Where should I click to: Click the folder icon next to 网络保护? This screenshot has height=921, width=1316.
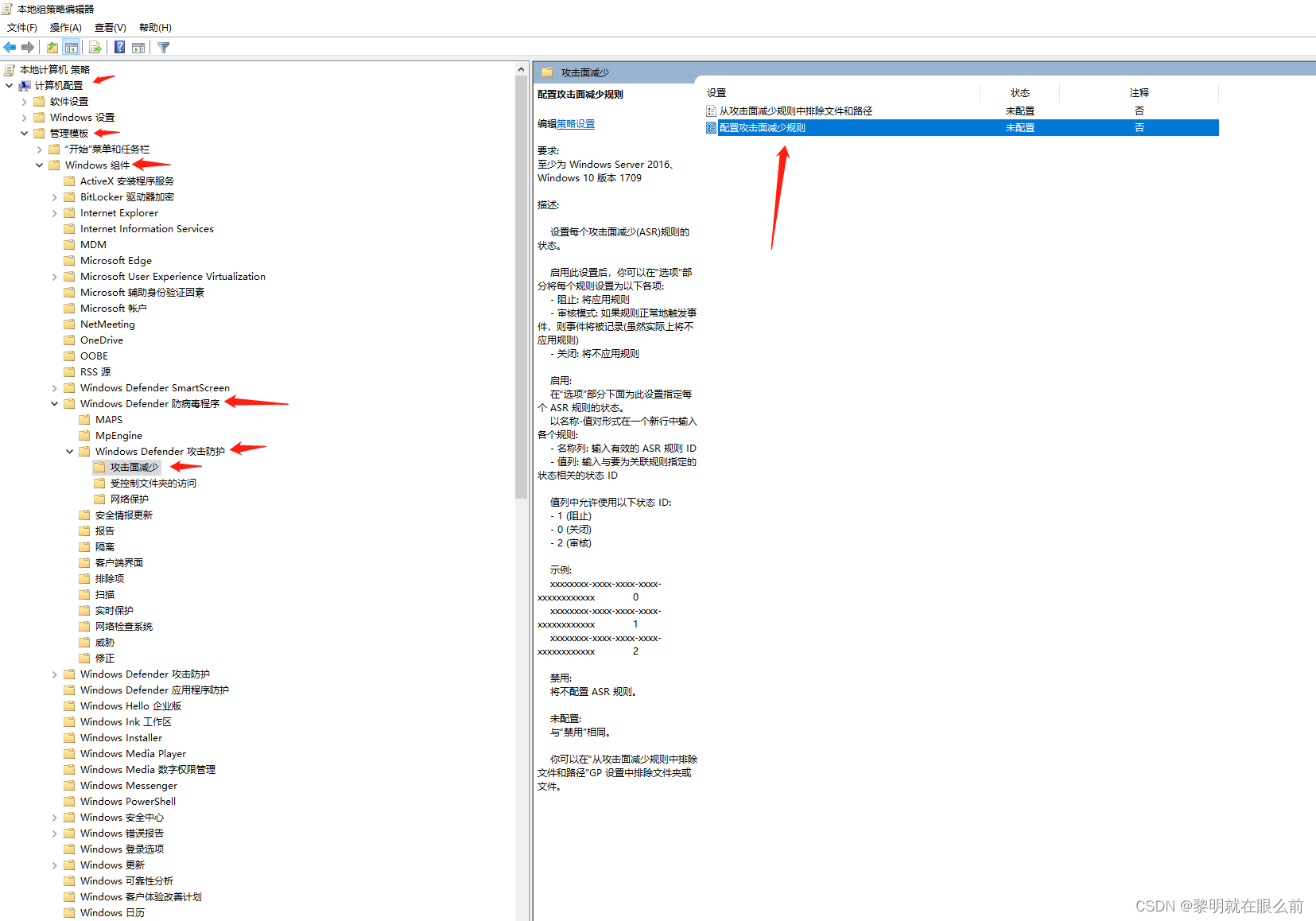pos(99,499)
